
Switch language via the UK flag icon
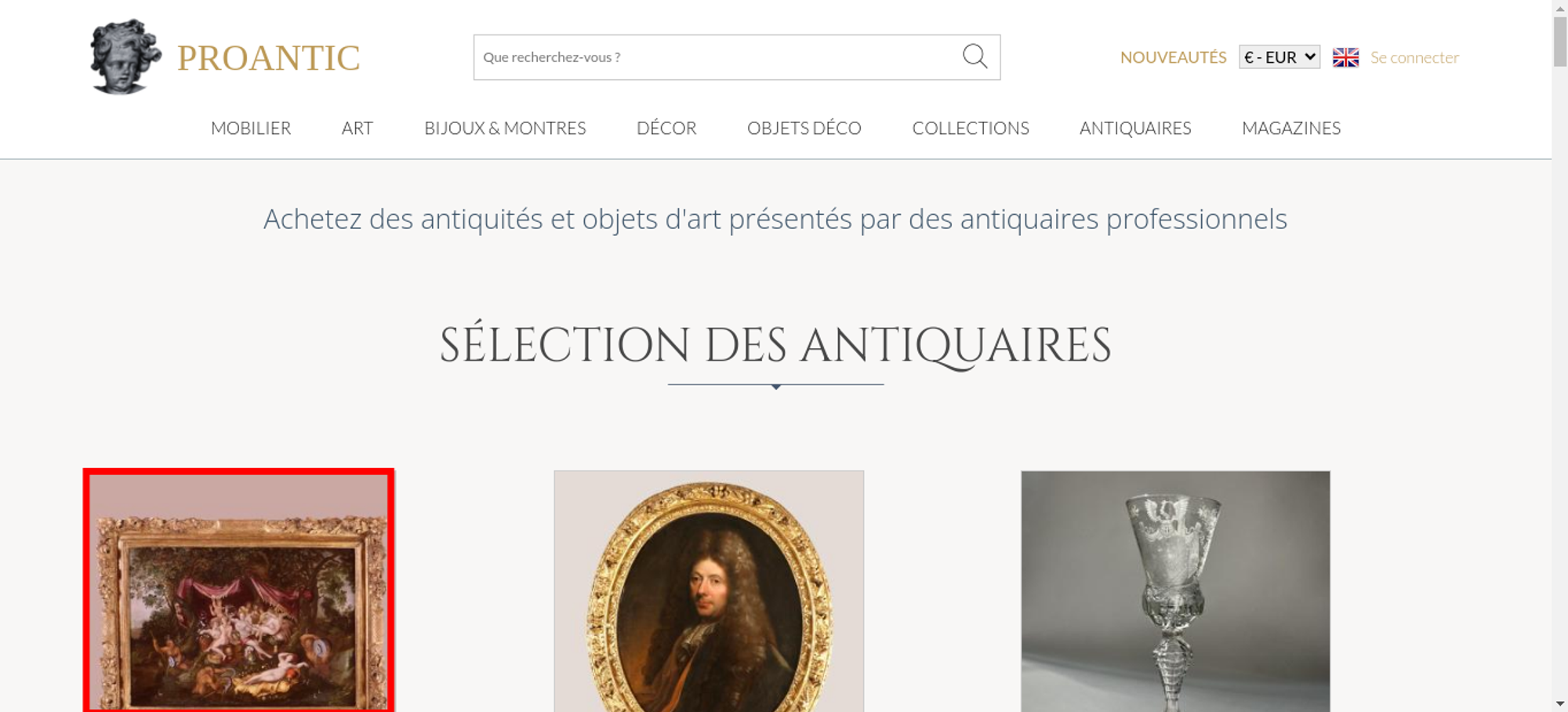(x=1345, y=57)
